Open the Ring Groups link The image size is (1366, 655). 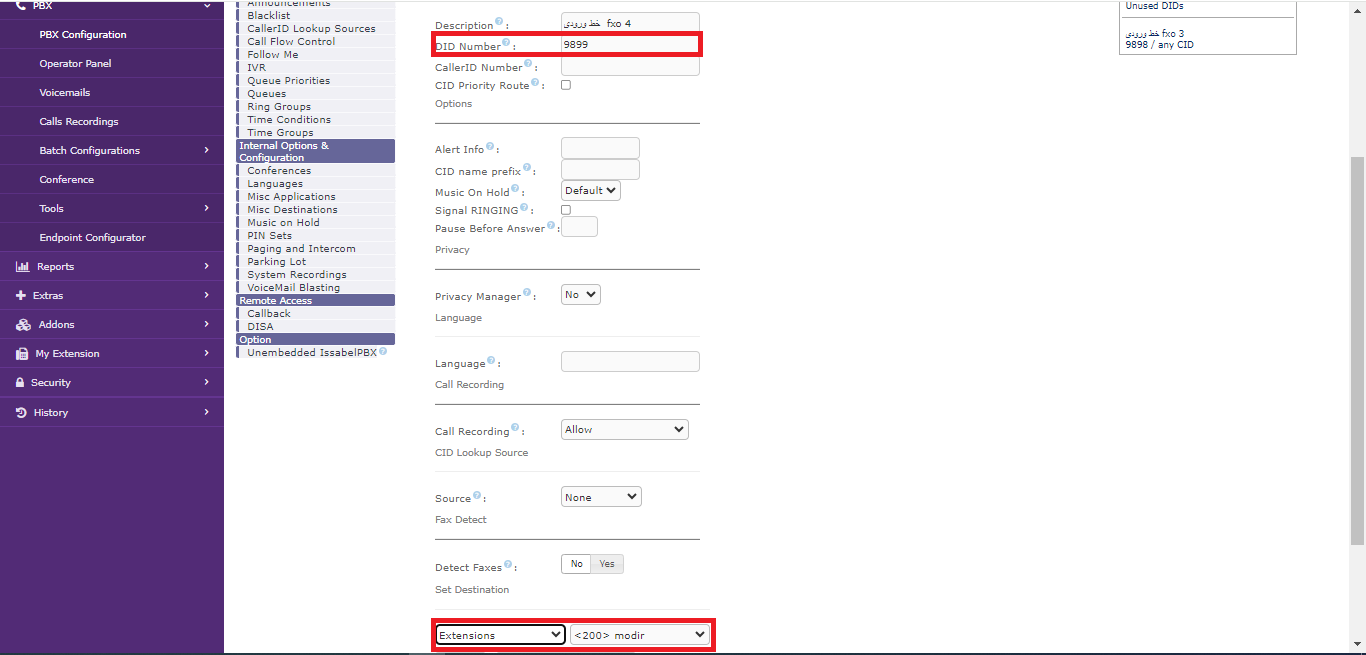click(x=279, y=107)
